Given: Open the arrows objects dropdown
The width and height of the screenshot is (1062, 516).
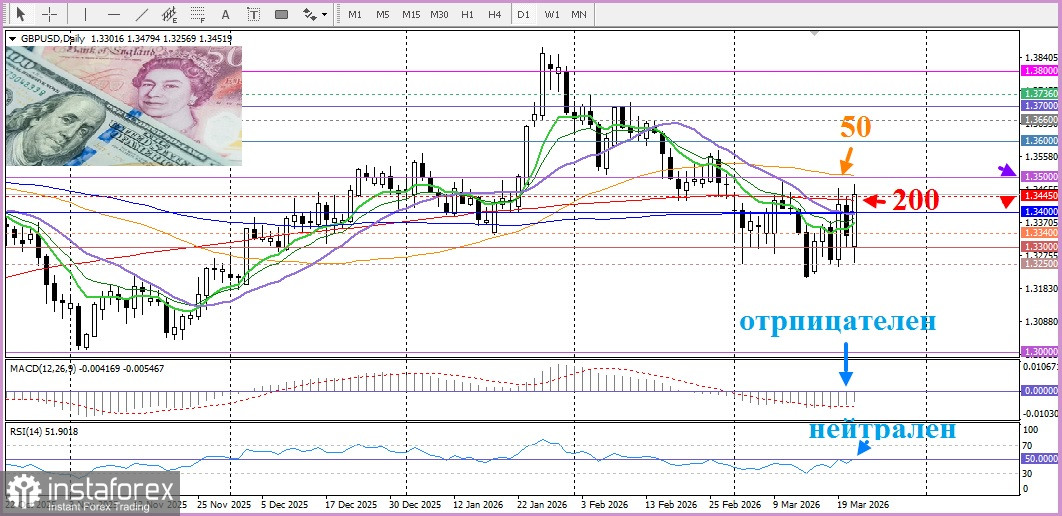Looking at the screenshot, I should click(x=315, y=14).
